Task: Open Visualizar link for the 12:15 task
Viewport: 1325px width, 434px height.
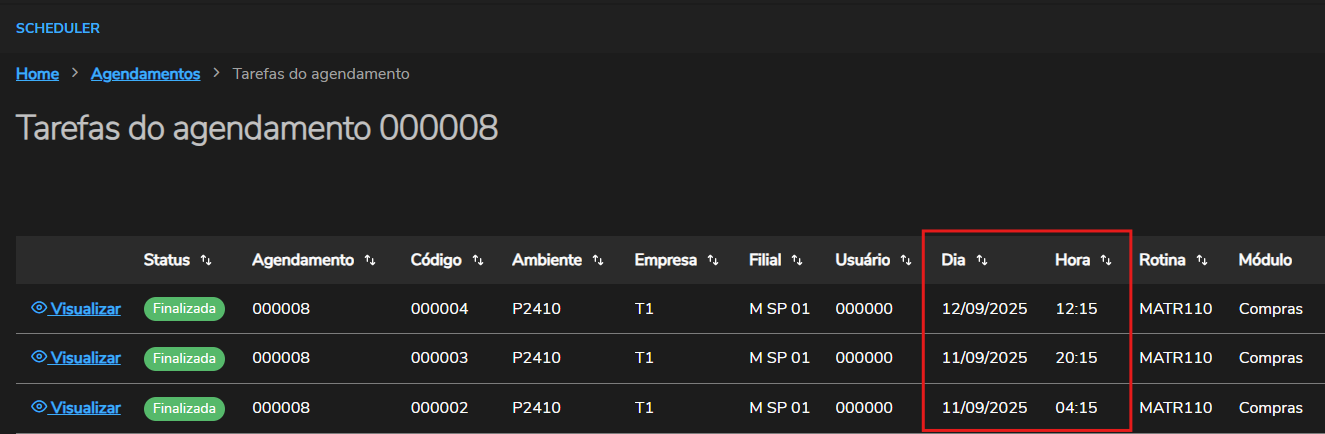Action: (x=85, y=309)
